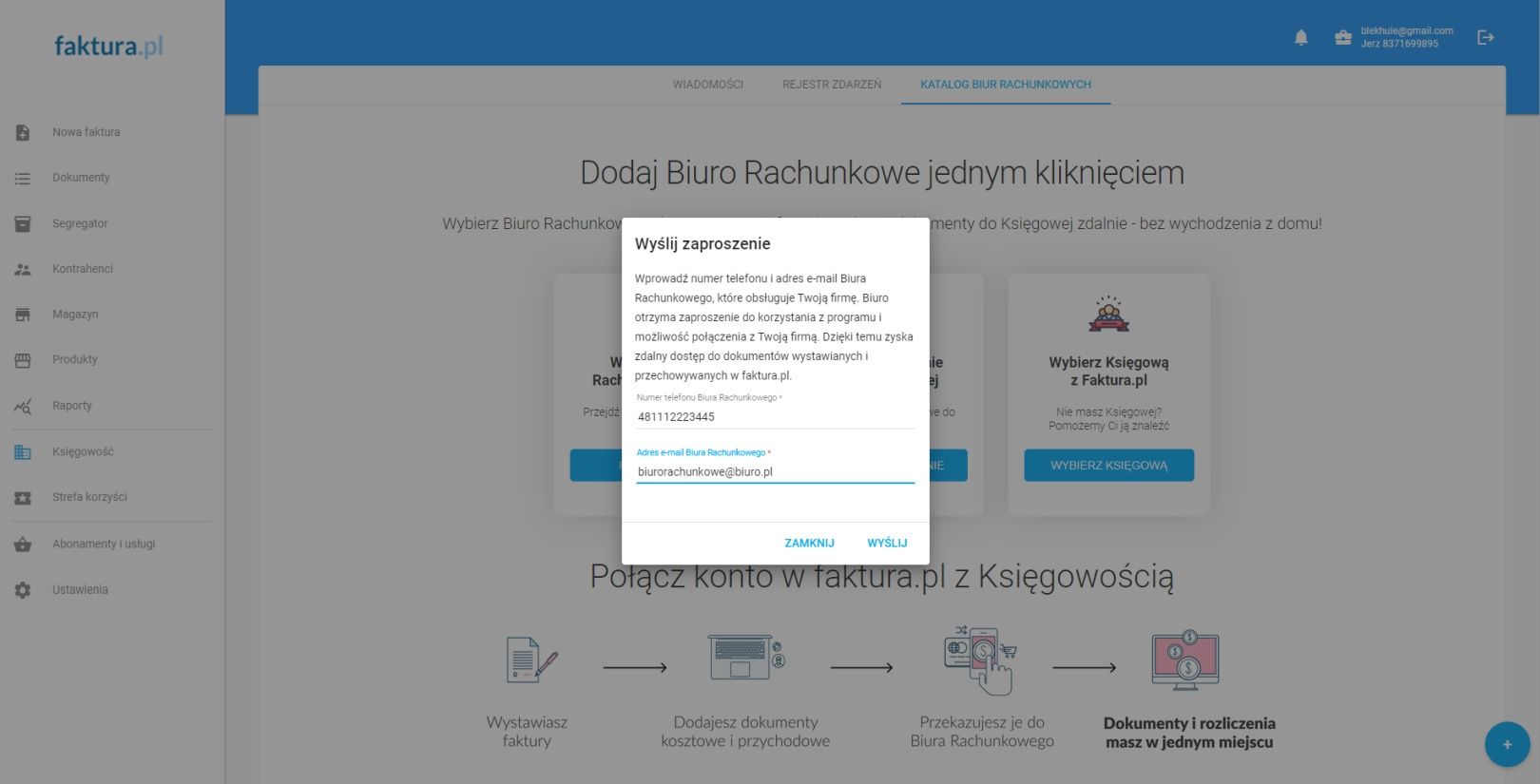Click the Wybierz Księgową z Faktura.pl card title
The height and width of the screenshot is (784, 1540).
coord(1108,372)
